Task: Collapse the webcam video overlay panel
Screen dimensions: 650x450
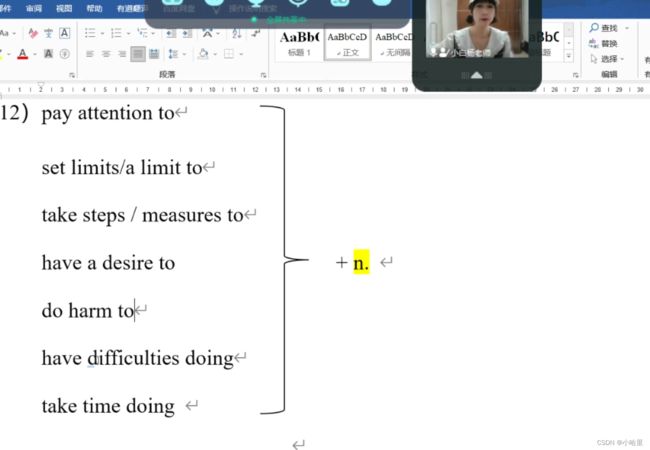Action: 477,75
